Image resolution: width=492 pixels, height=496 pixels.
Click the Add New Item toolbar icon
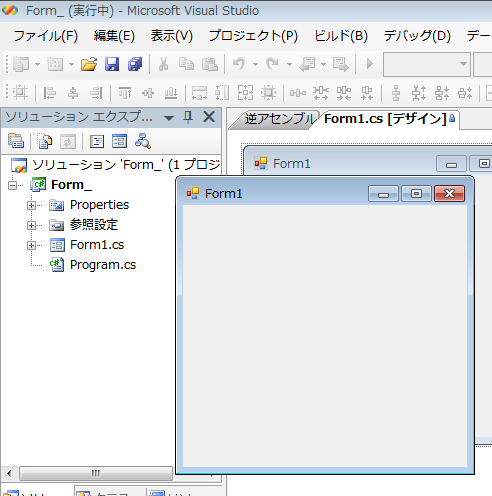55,64
